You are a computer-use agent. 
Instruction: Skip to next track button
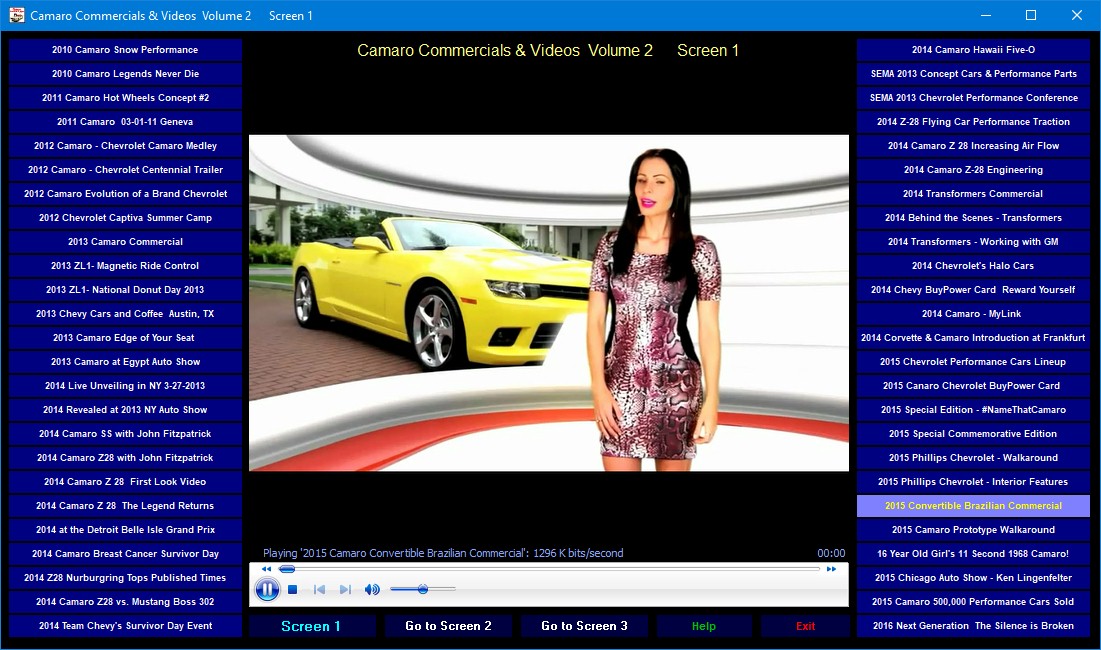345,590
